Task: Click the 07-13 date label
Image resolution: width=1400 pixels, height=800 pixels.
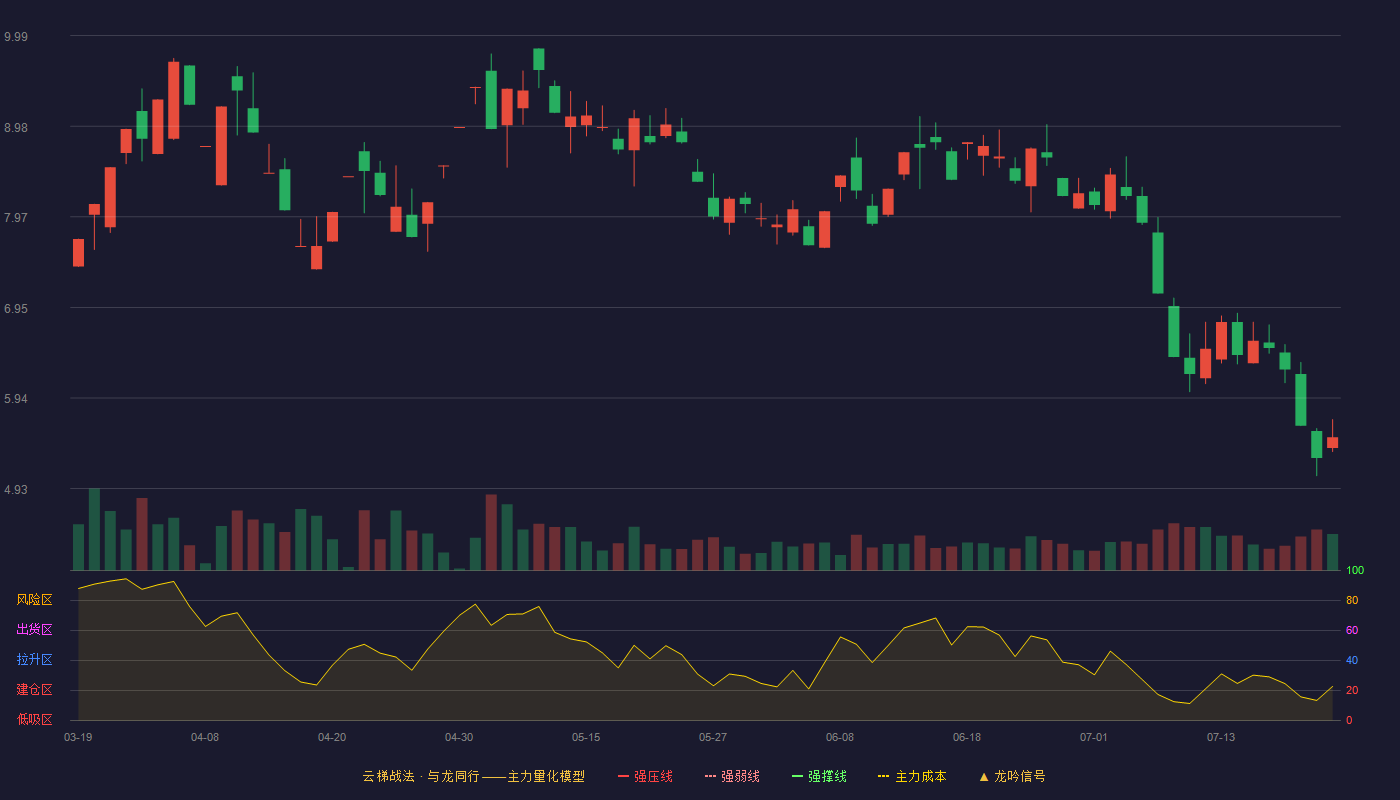Action: (1221, 737)
